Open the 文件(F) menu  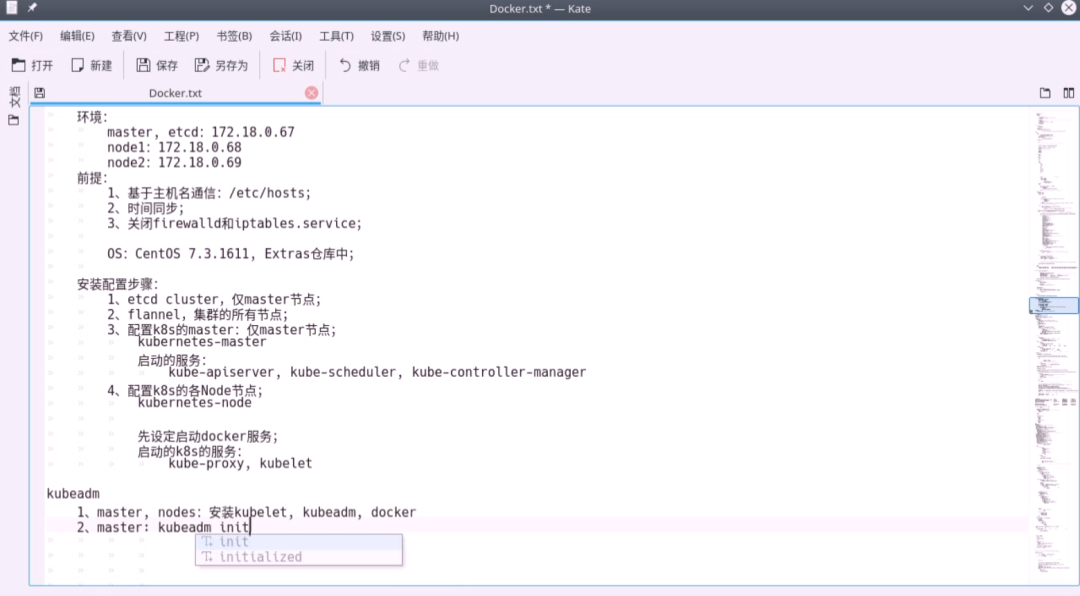click(x=25, y=36)
